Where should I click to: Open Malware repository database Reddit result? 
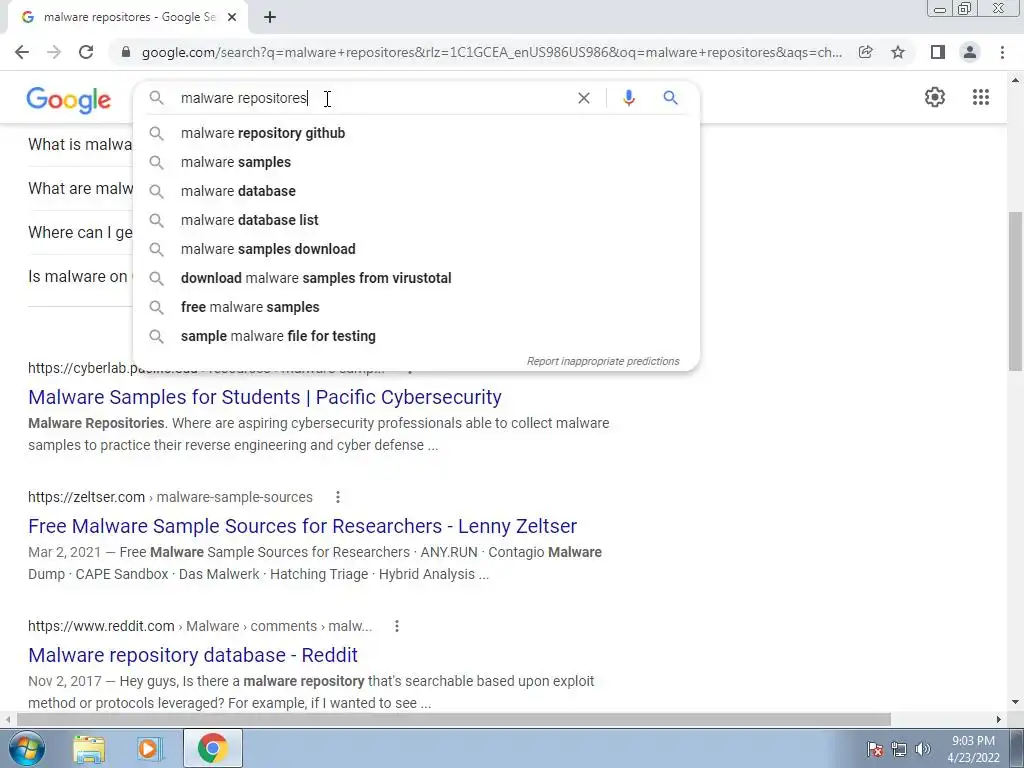point(193,655)
